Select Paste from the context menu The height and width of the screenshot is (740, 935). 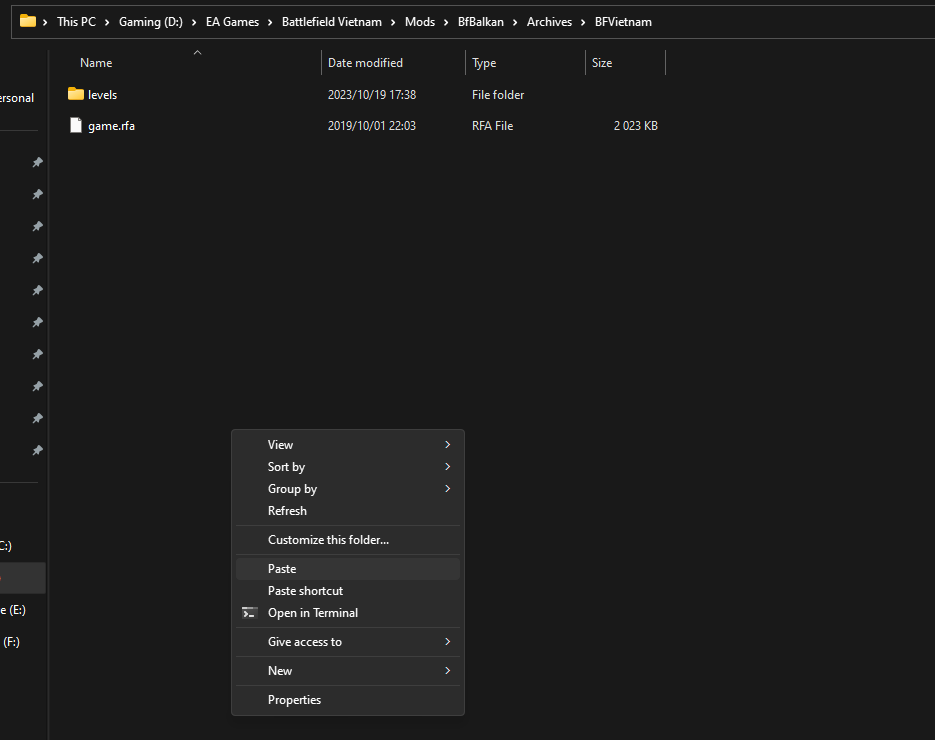pyautogui.click(x=282, y=569)
